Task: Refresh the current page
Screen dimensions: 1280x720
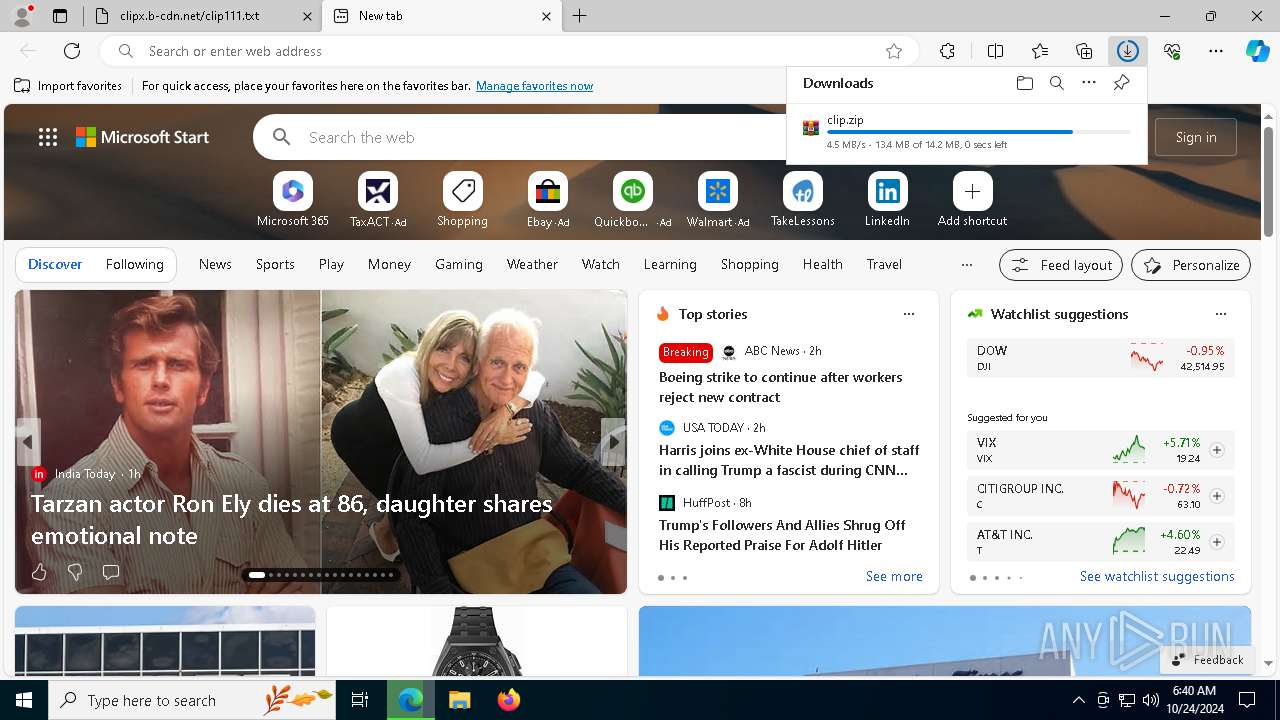Action: (x=72, y=51)
